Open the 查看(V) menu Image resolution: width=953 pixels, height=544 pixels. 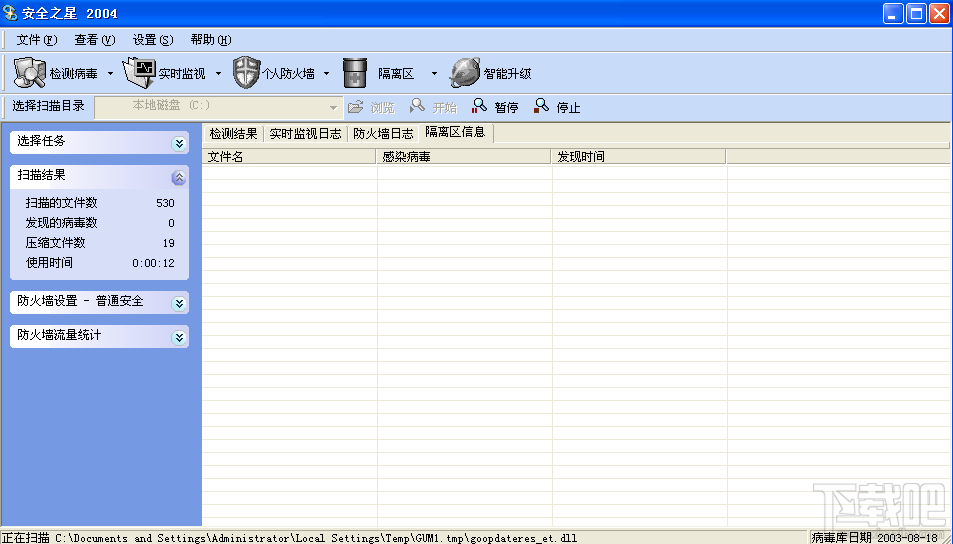pyautogui.click(x=95, y=40)
